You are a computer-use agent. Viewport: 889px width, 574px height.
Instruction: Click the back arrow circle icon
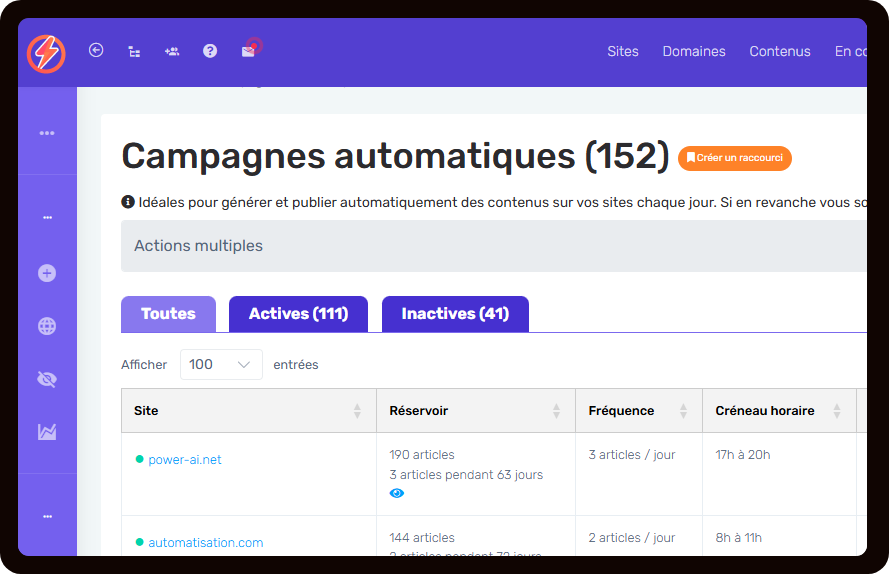pyautogui.click(x=96, y=50)
